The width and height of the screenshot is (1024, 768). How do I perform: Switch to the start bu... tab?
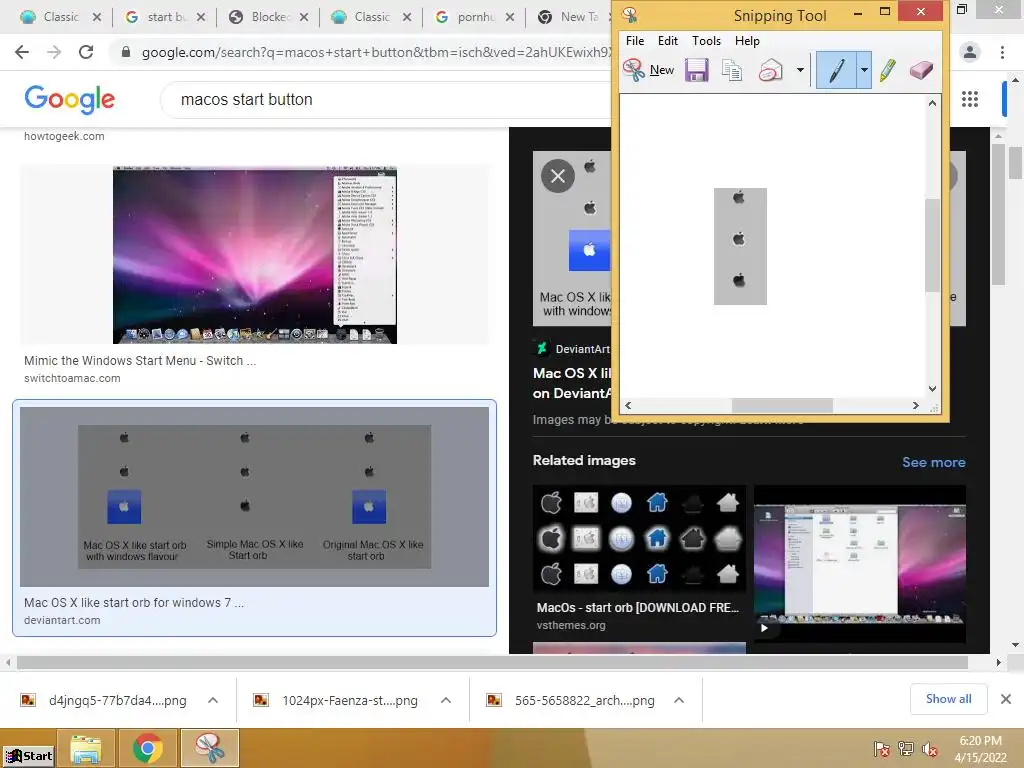coord(166,17)
